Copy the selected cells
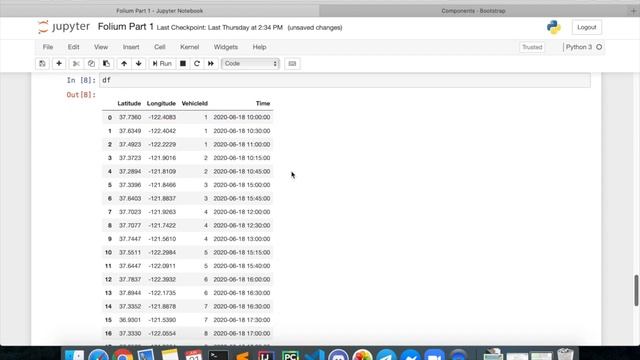 pos(91,64)
